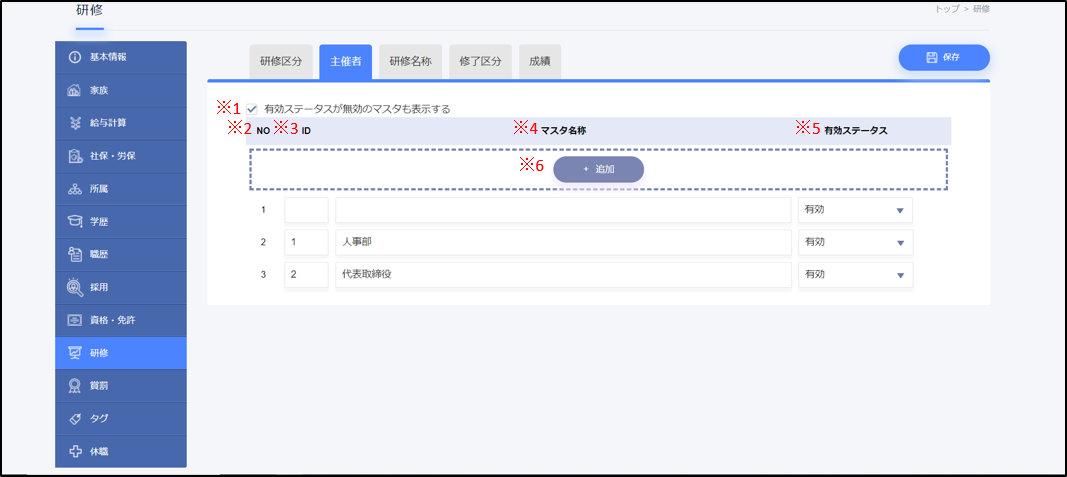Open the status dropdown for 代表取締役 row
The image size is (1067, 477).
pyautogui.click(x=855, y=275)
